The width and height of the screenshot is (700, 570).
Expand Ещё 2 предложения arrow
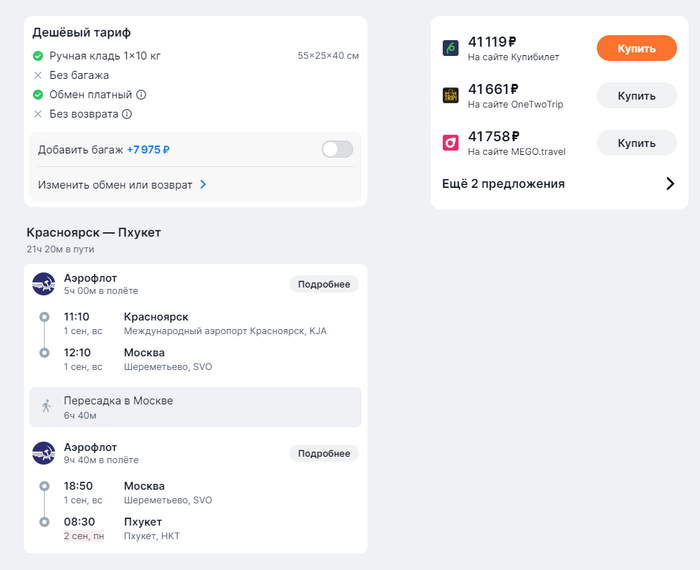[670, 183]
